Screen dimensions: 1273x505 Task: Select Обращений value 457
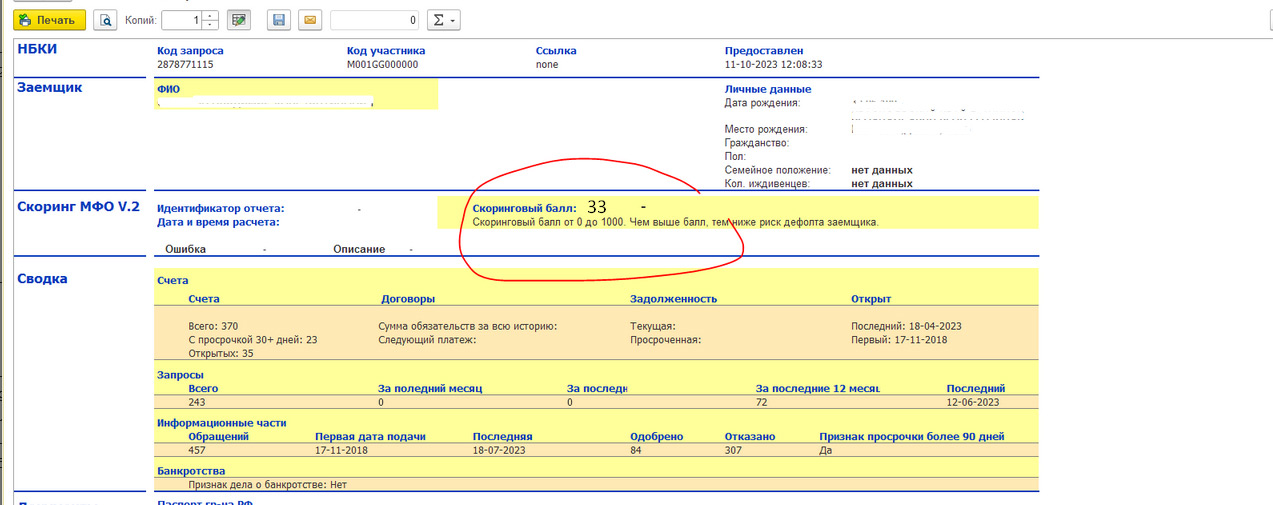click(197, 450)
